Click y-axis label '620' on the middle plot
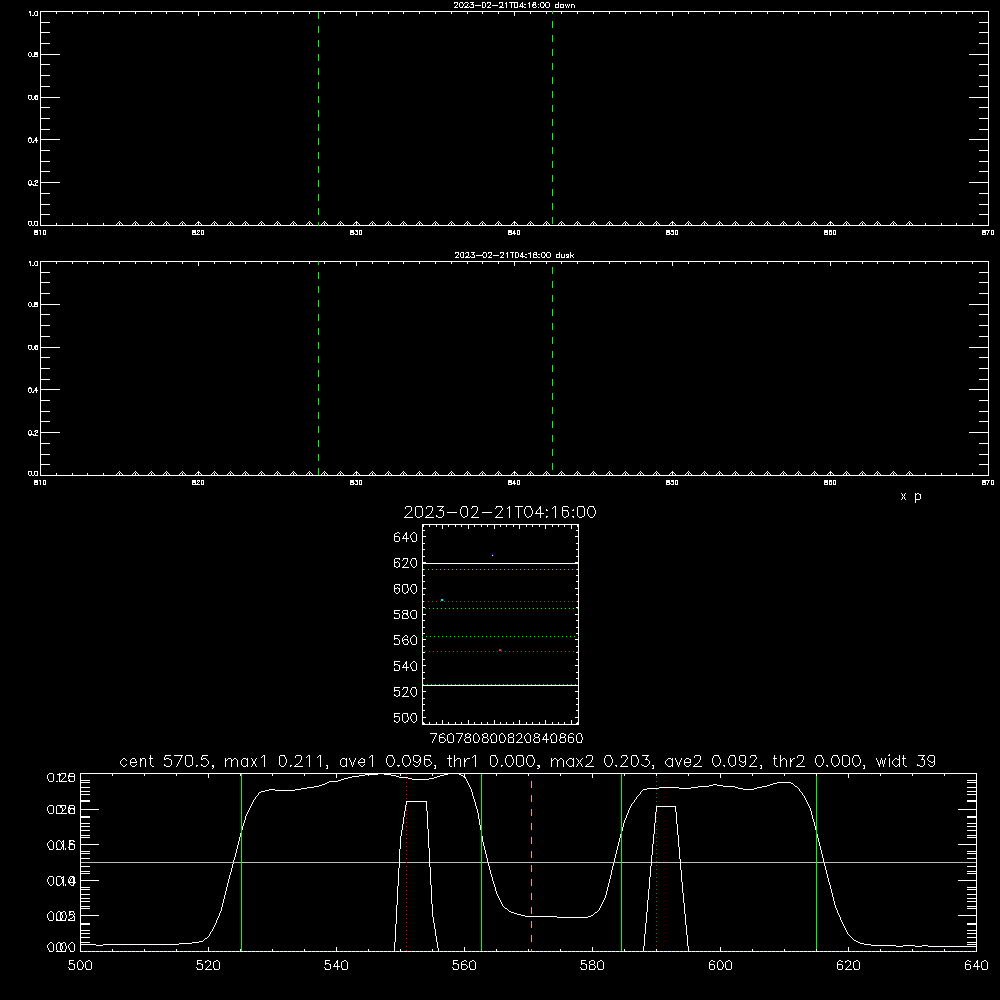The height and width of the screenshot is (1000, 1000). (406, 563)
